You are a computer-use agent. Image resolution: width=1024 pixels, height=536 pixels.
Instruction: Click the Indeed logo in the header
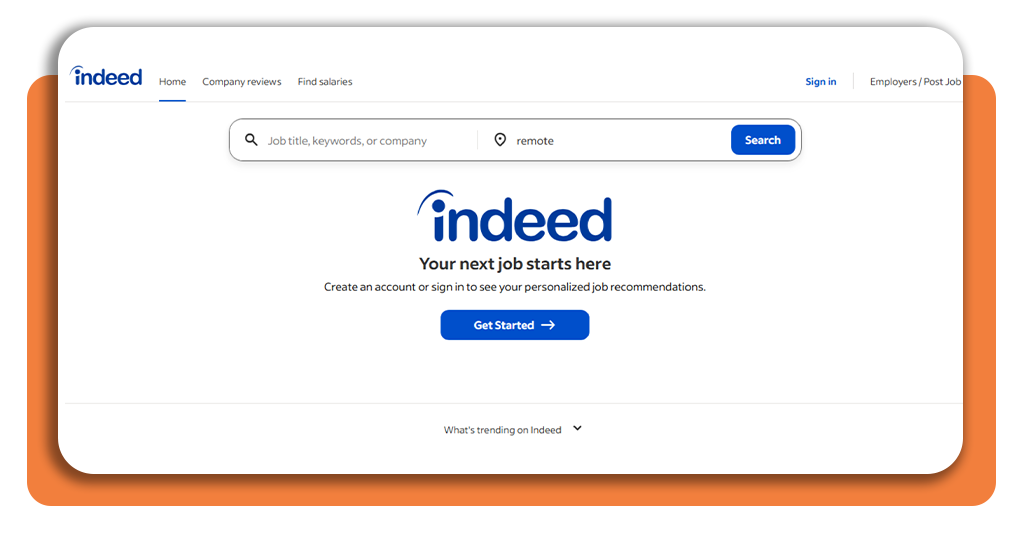click(x=106, y=76)
